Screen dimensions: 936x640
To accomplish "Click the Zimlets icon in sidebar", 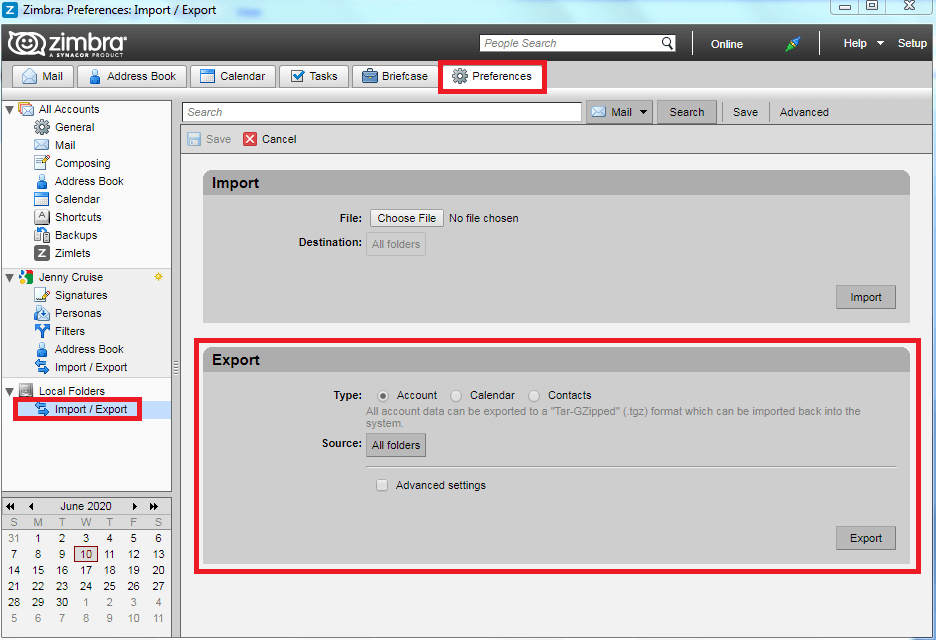I will (x=42, y=253).
